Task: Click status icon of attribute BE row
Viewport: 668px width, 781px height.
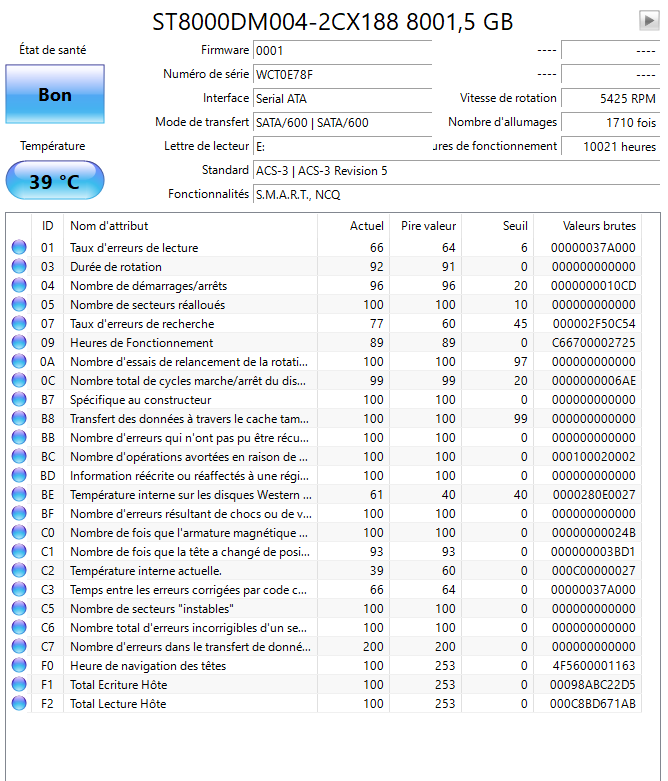Action: tap(19, 494)
